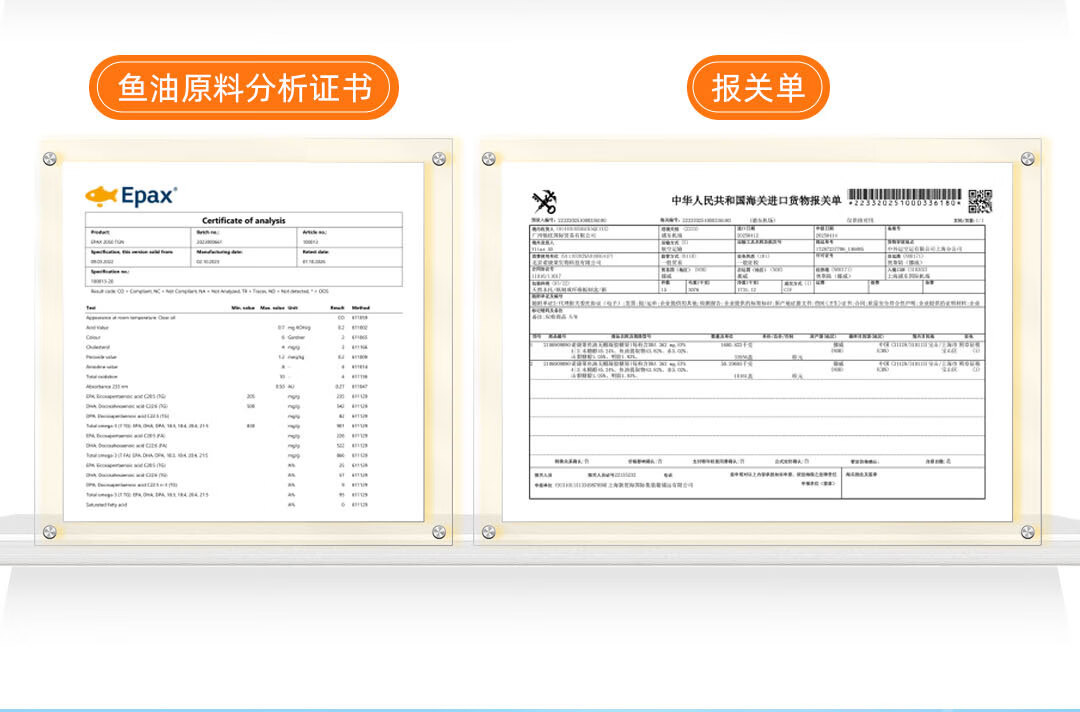Click the barcode atop the customs declaration
1080x712 pixels.
tap(904, 196)
